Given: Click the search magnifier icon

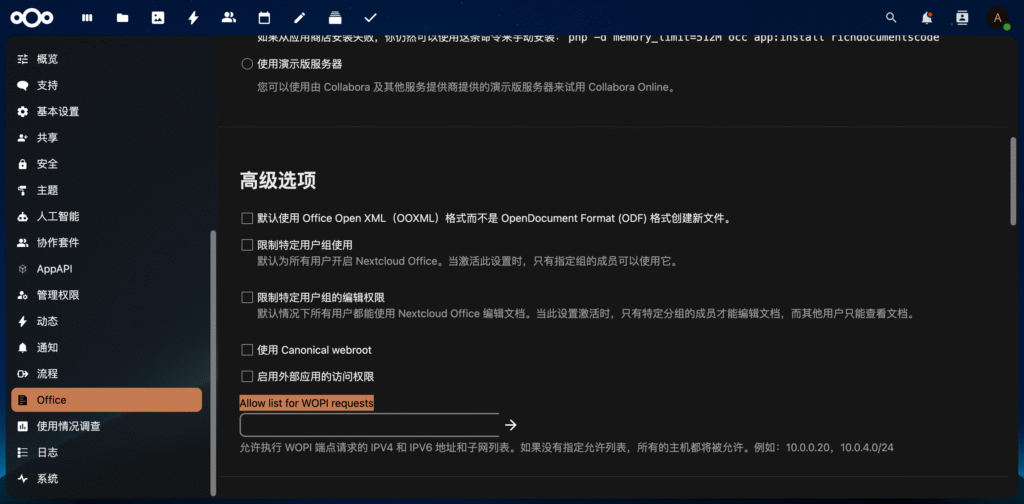Looking at the screenshot, I should [892, 17].
